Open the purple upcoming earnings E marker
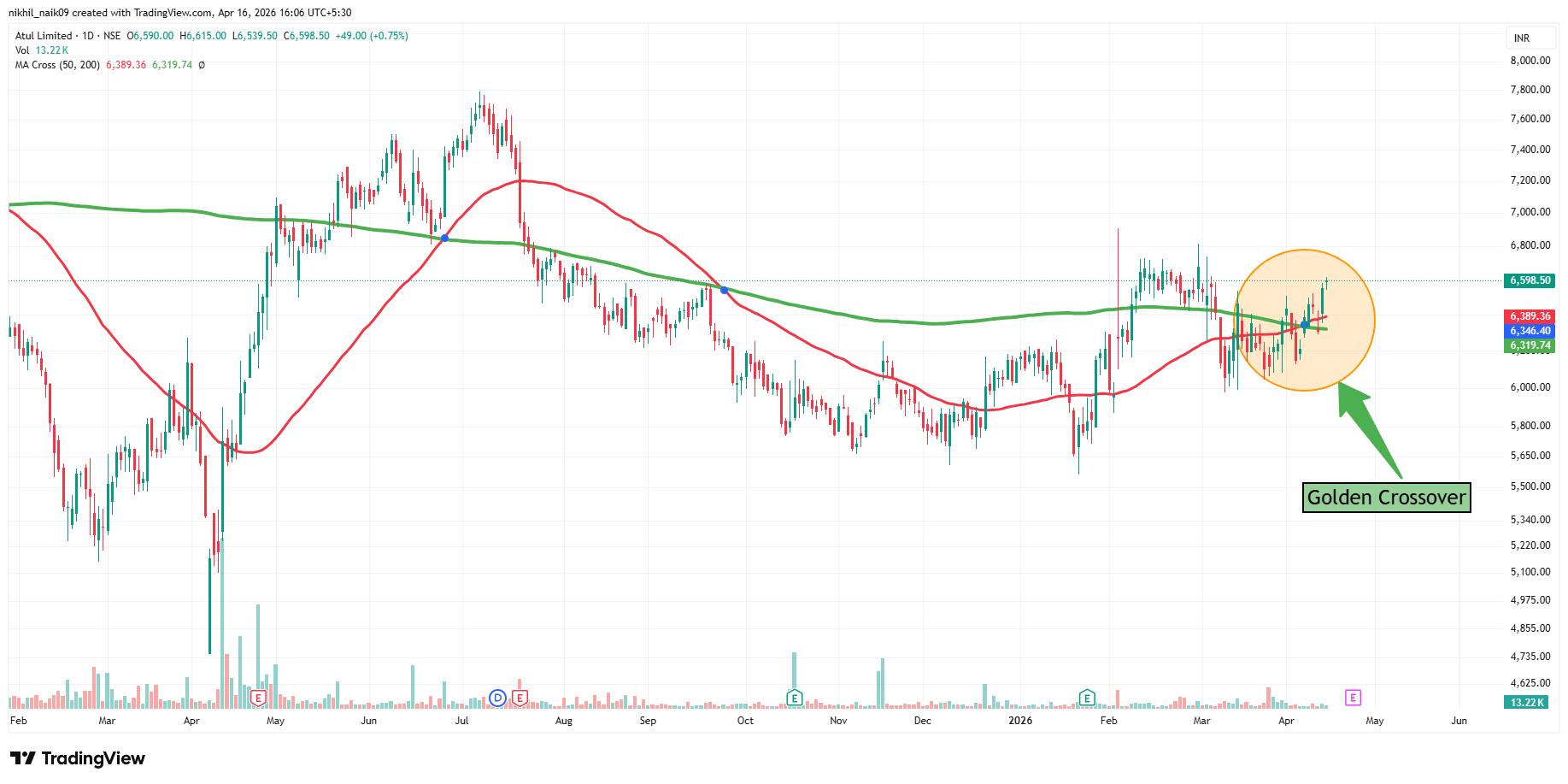 pyautogui.click(x=1353, y=698)
